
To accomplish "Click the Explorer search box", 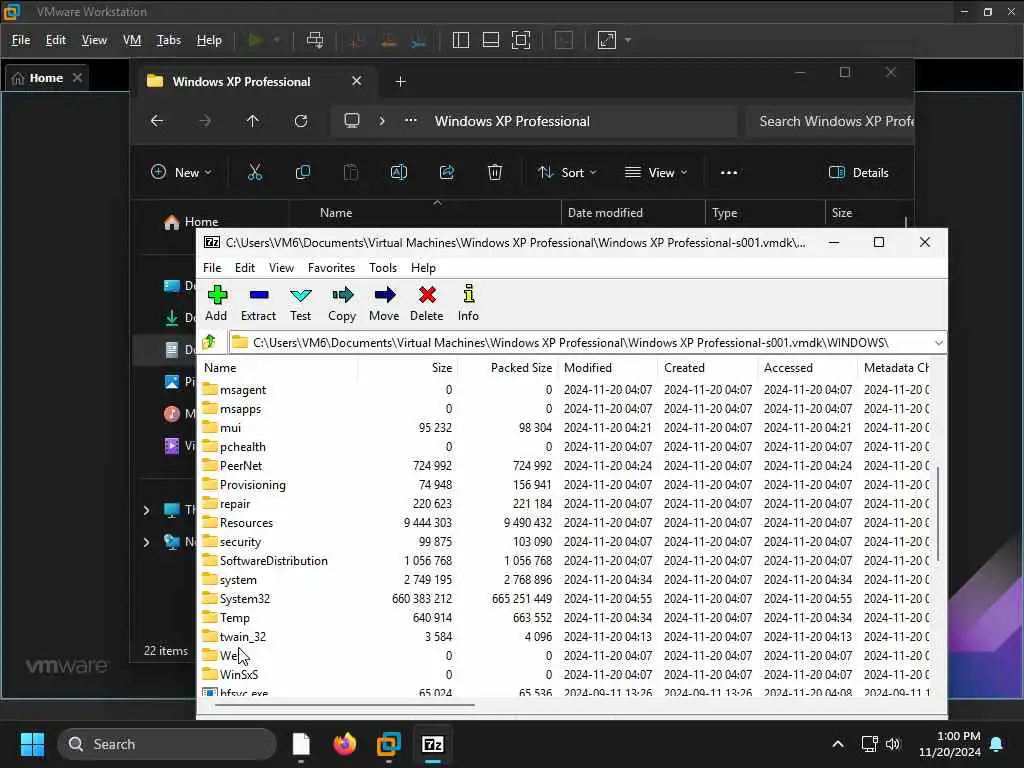I will (830, 121).
